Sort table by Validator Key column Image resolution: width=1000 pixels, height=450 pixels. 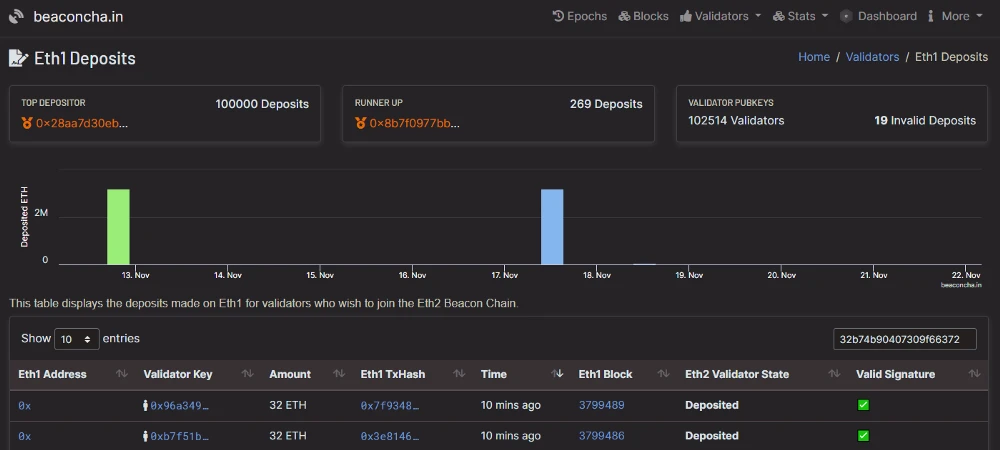(x=198, y=374)
